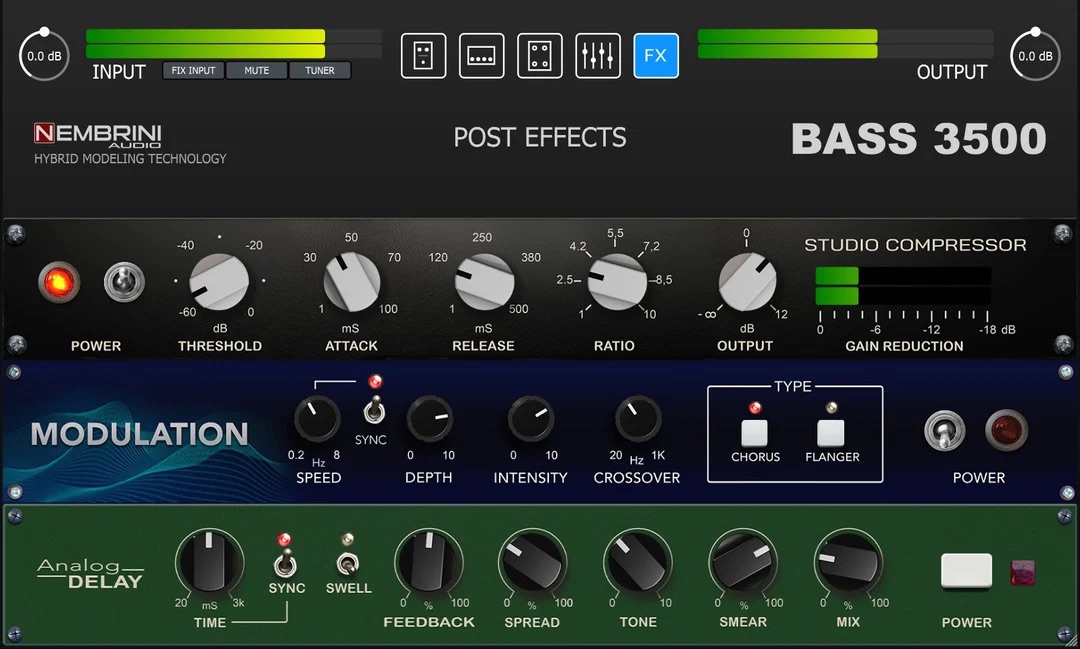Viewport: 1080px width, 649px height.
Task: Flip the Studio Compressor power toggle switch
Action: click(124, 282)
